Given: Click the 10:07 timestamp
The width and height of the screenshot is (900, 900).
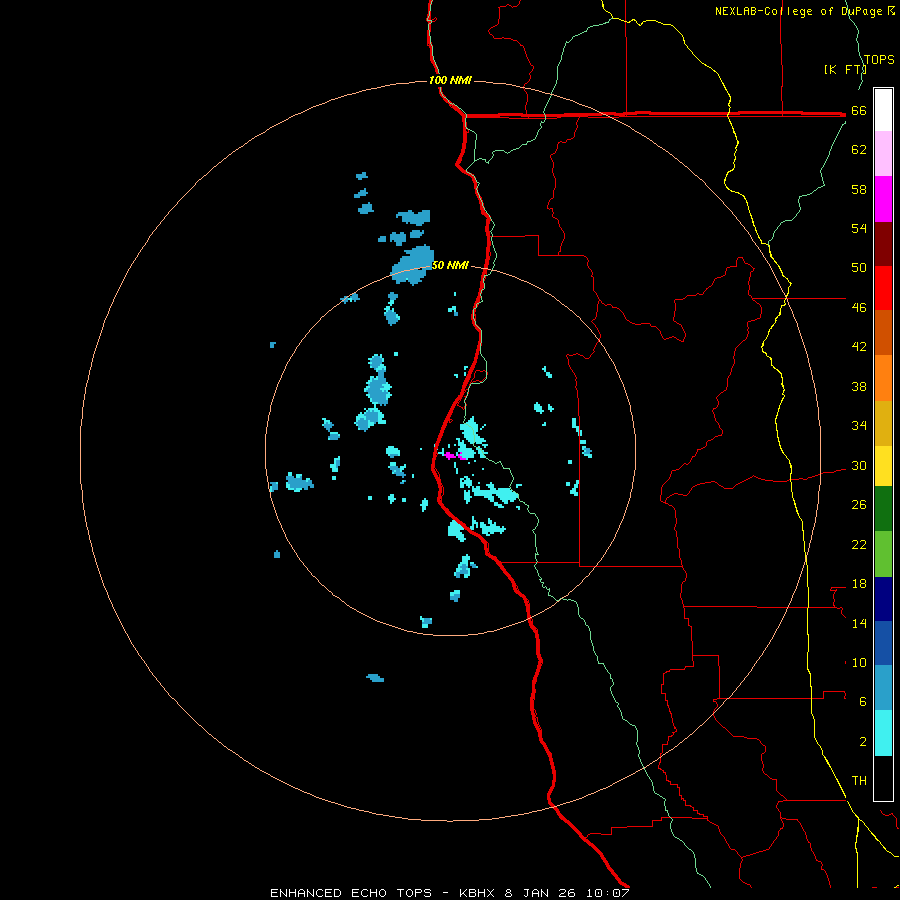Looking at the screenshot, I should coord(608,893).
